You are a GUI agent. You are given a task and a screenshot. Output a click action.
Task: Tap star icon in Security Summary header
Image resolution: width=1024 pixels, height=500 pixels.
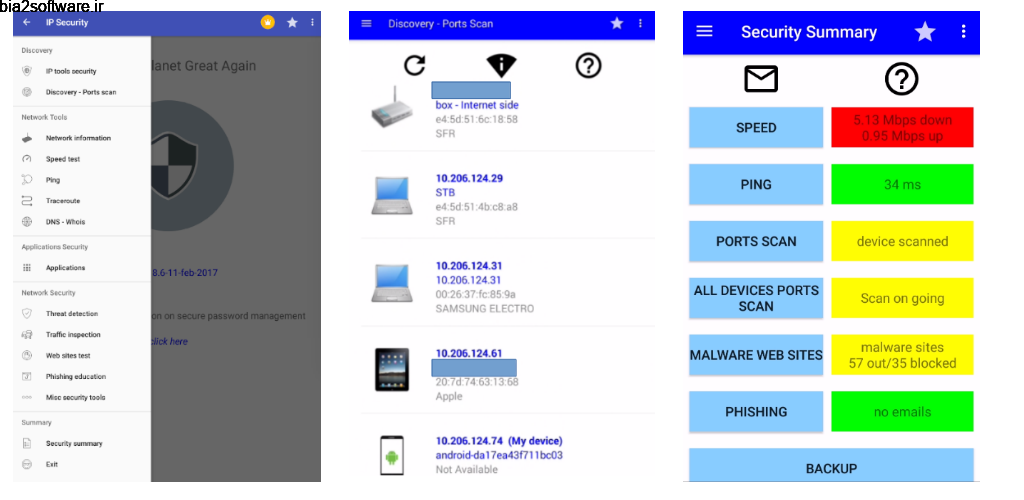[924, 31]
